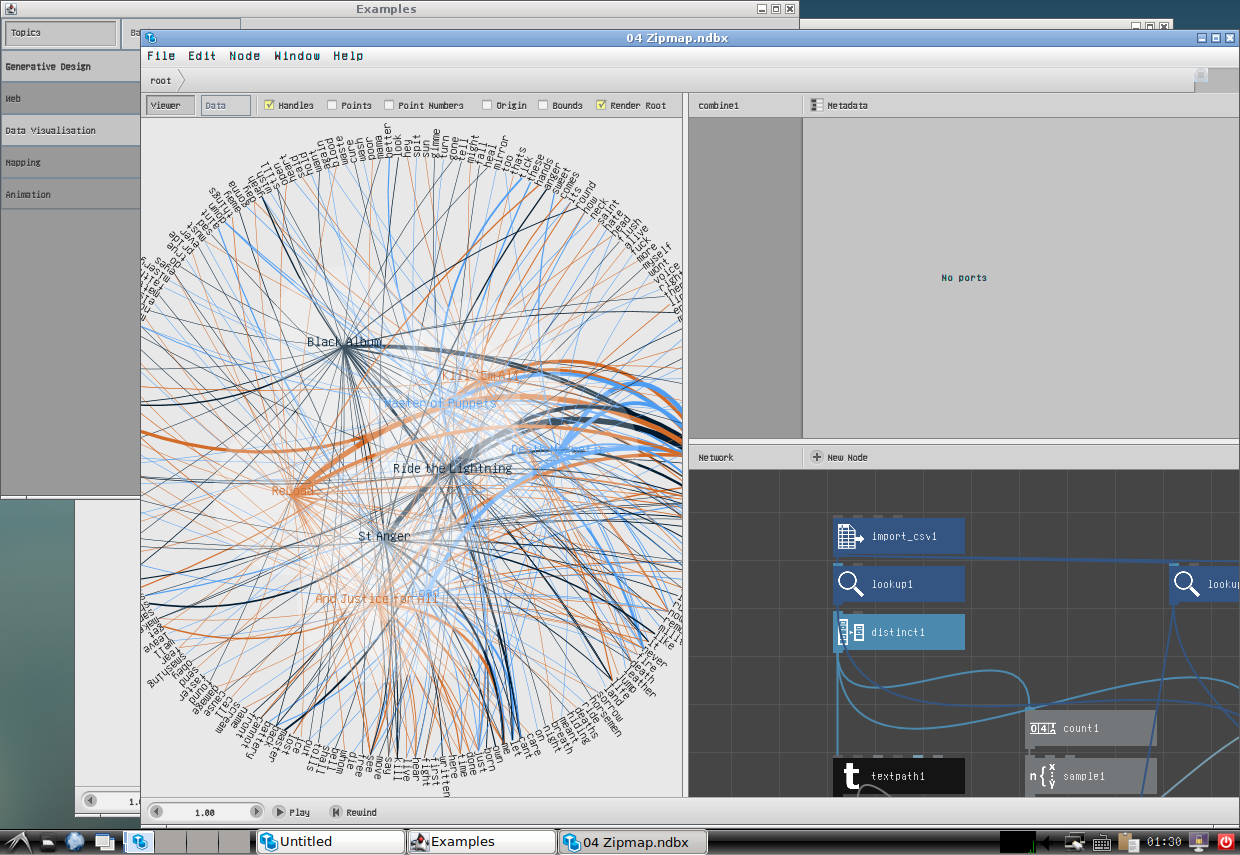This screenshot has height=855, width=1240.
Task: Switch to the Examples taskbar window button
Action: click(482, 842)
